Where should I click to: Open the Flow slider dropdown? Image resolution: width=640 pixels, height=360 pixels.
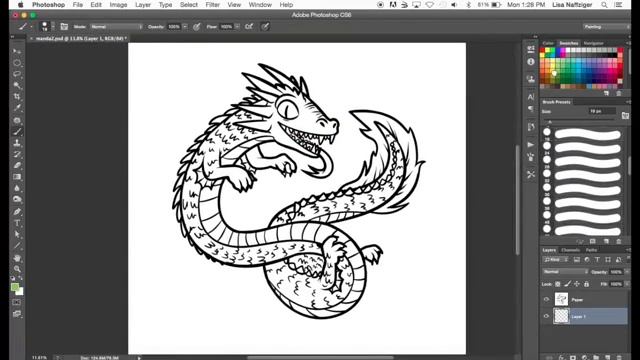[237, 27]
